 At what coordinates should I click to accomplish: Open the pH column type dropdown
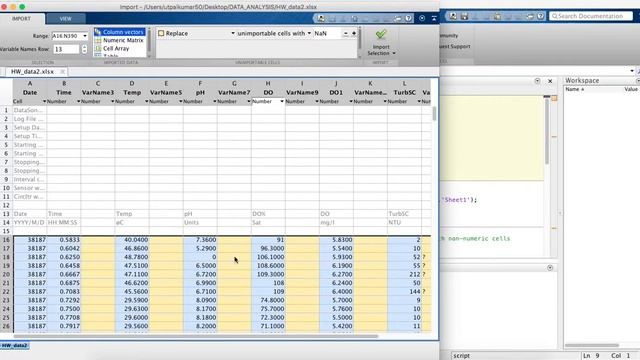click(215, 101)
